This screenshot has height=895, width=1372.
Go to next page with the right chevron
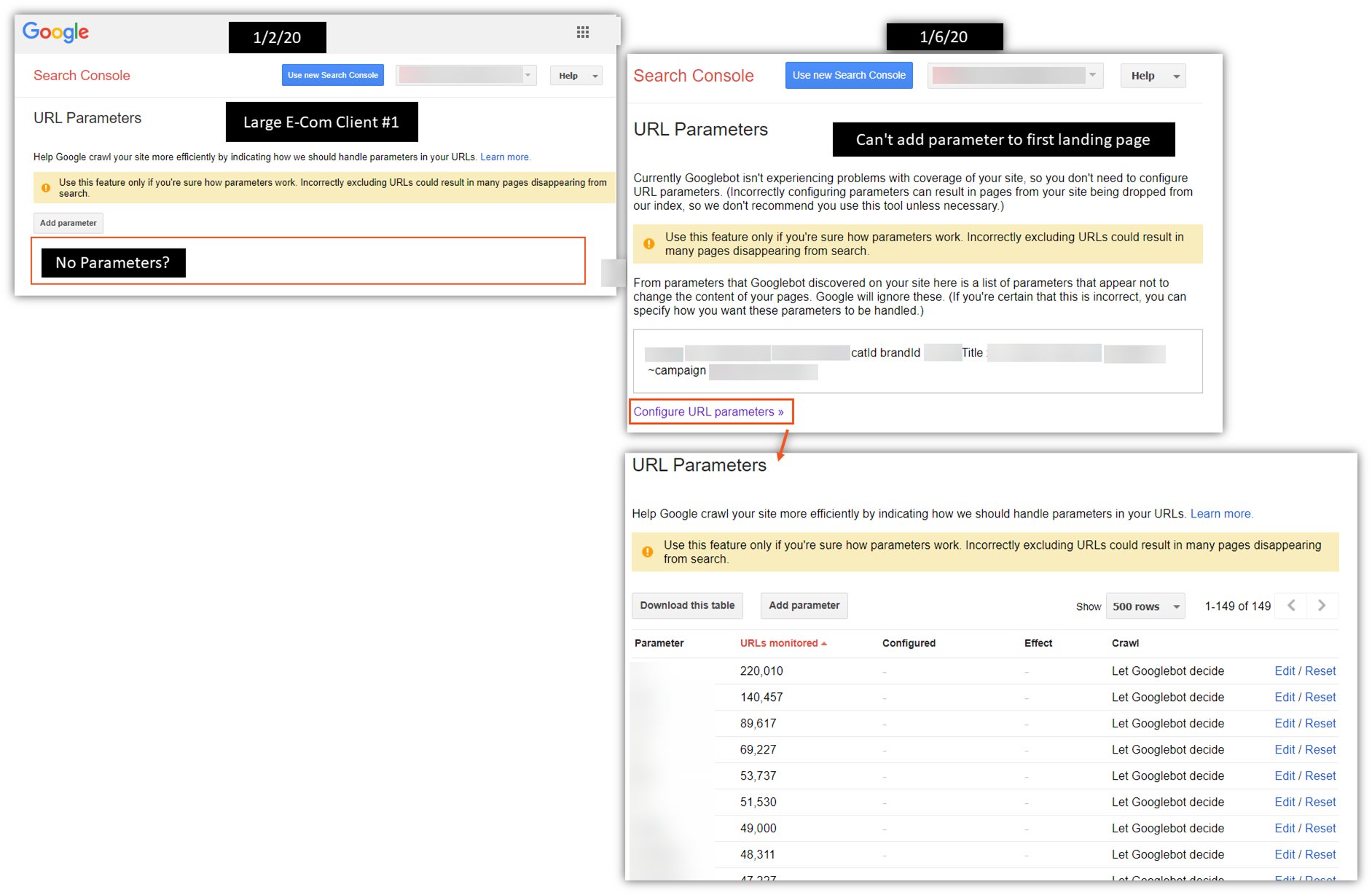[x=1321, y=605]
